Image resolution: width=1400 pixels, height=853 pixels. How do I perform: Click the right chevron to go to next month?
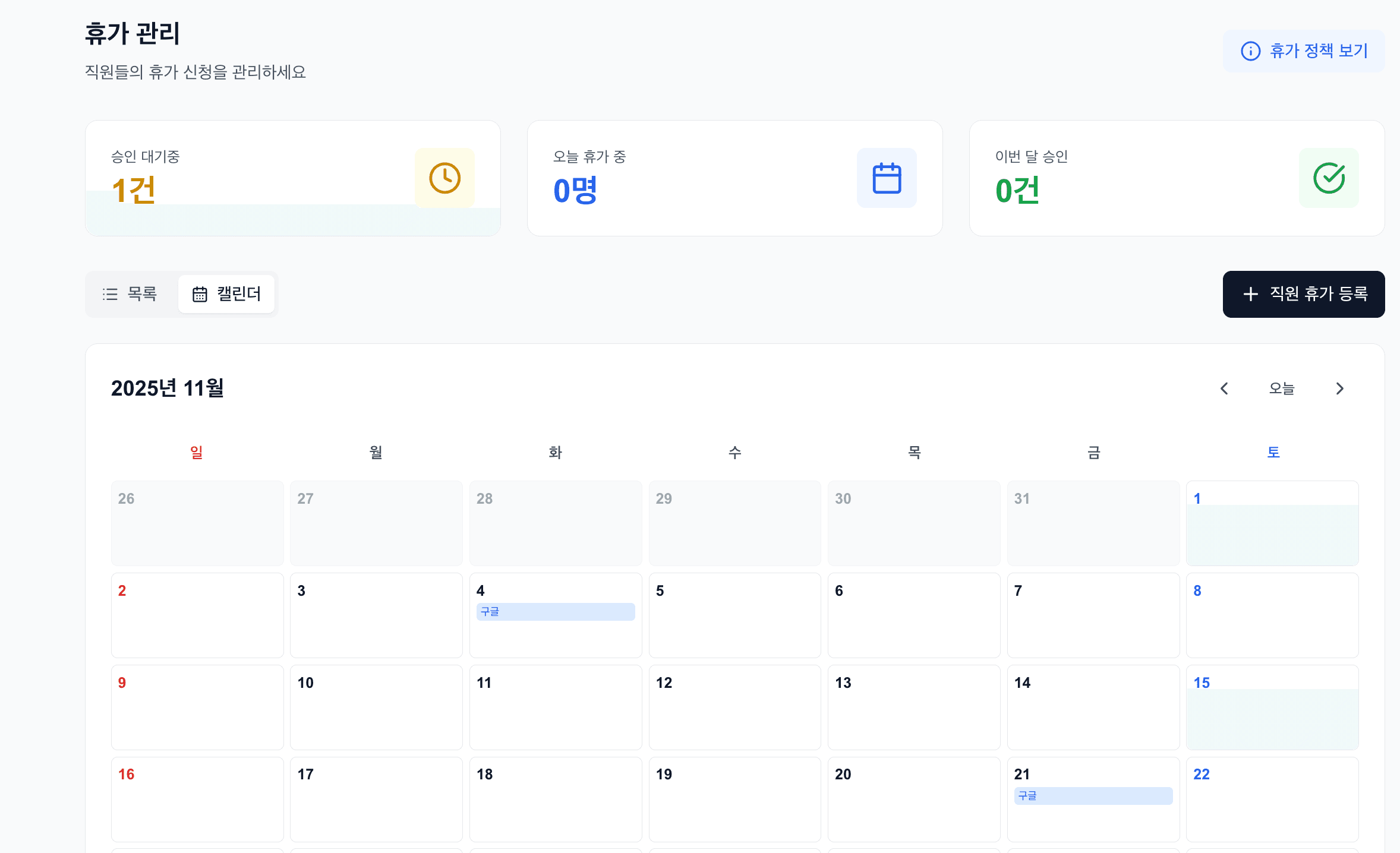pos(1339,388)
